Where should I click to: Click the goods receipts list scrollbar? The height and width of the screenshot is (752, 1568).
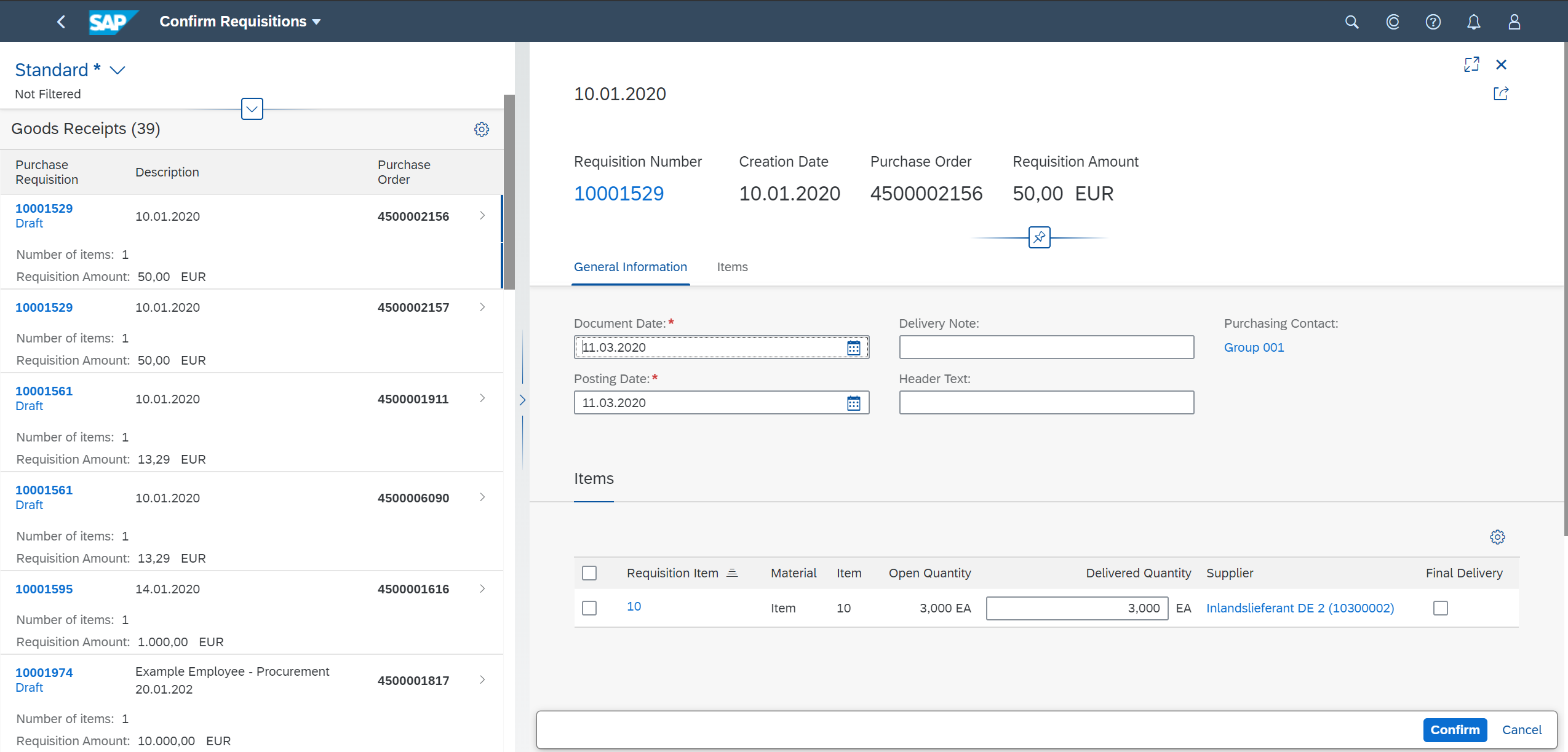coord(509,191)
